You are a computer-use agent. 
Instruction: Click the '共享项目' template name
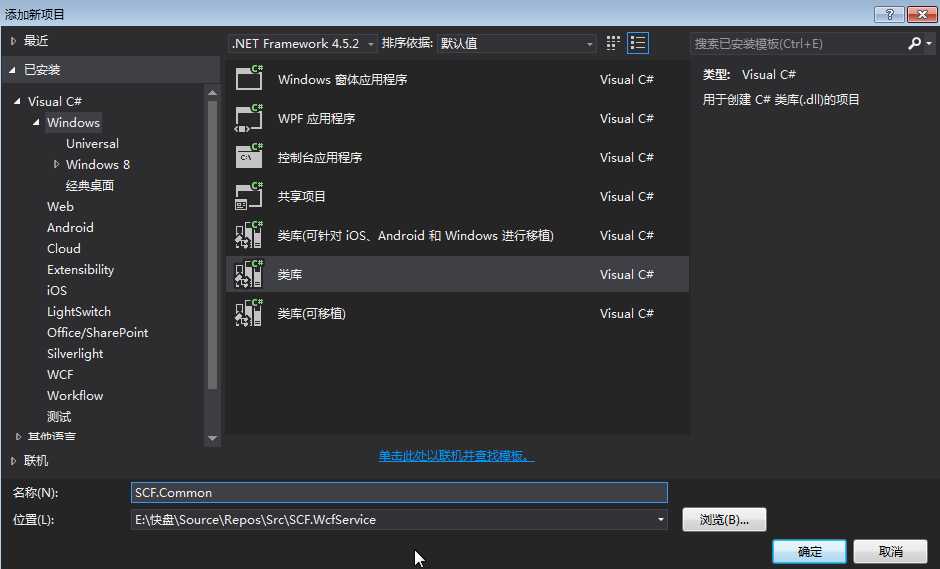click(302, 197)
